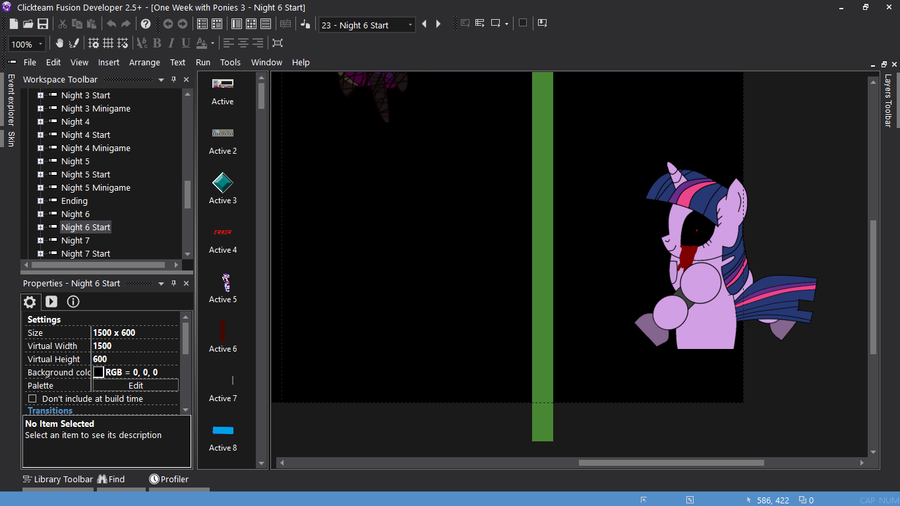Show the Settings properties gear tab
Screen dimensions: 900x506
tap(30, 302)
